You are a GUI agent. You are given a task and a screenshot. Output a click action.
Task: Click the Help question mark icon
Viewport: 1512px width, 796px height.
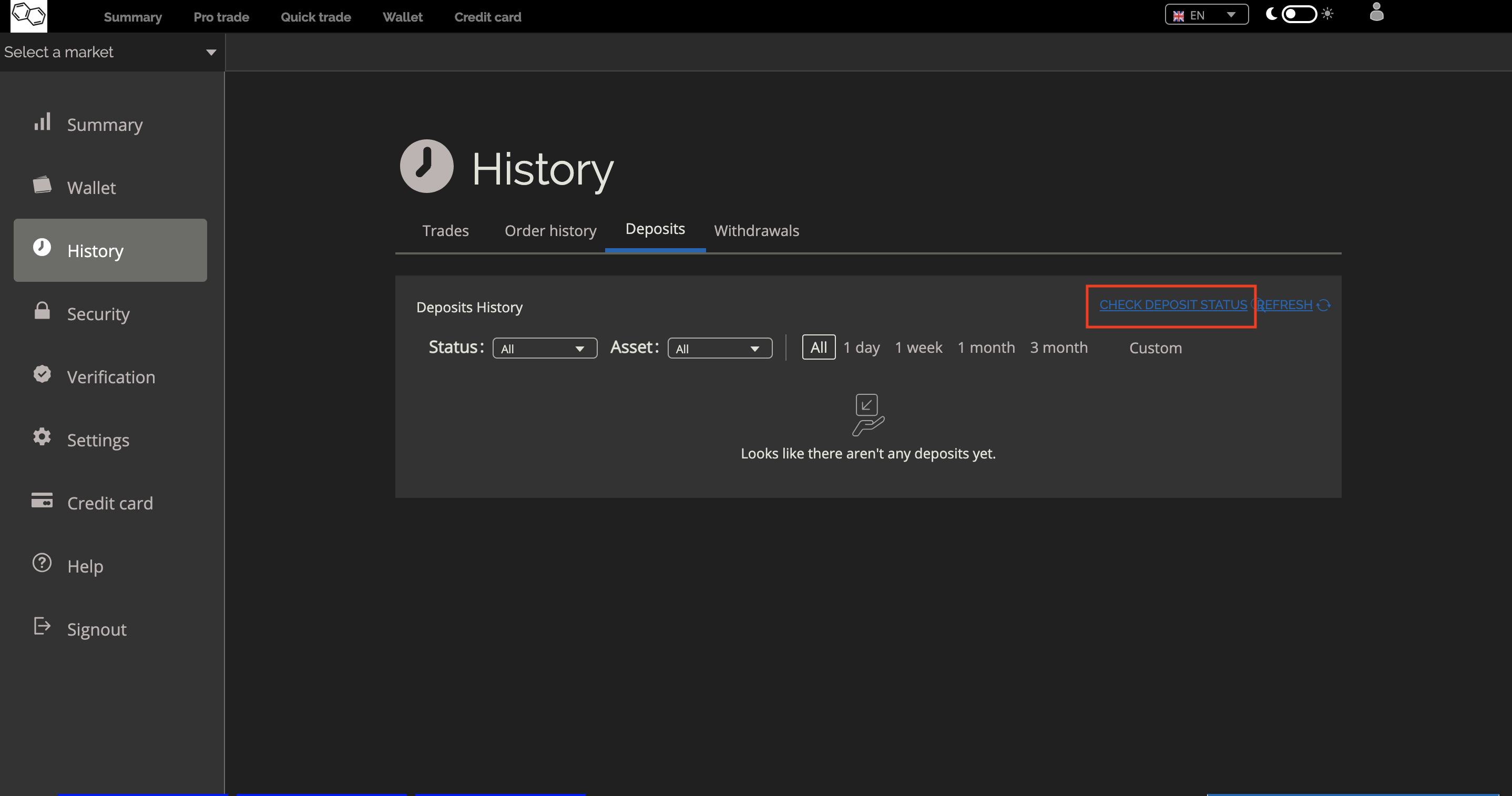42,563
